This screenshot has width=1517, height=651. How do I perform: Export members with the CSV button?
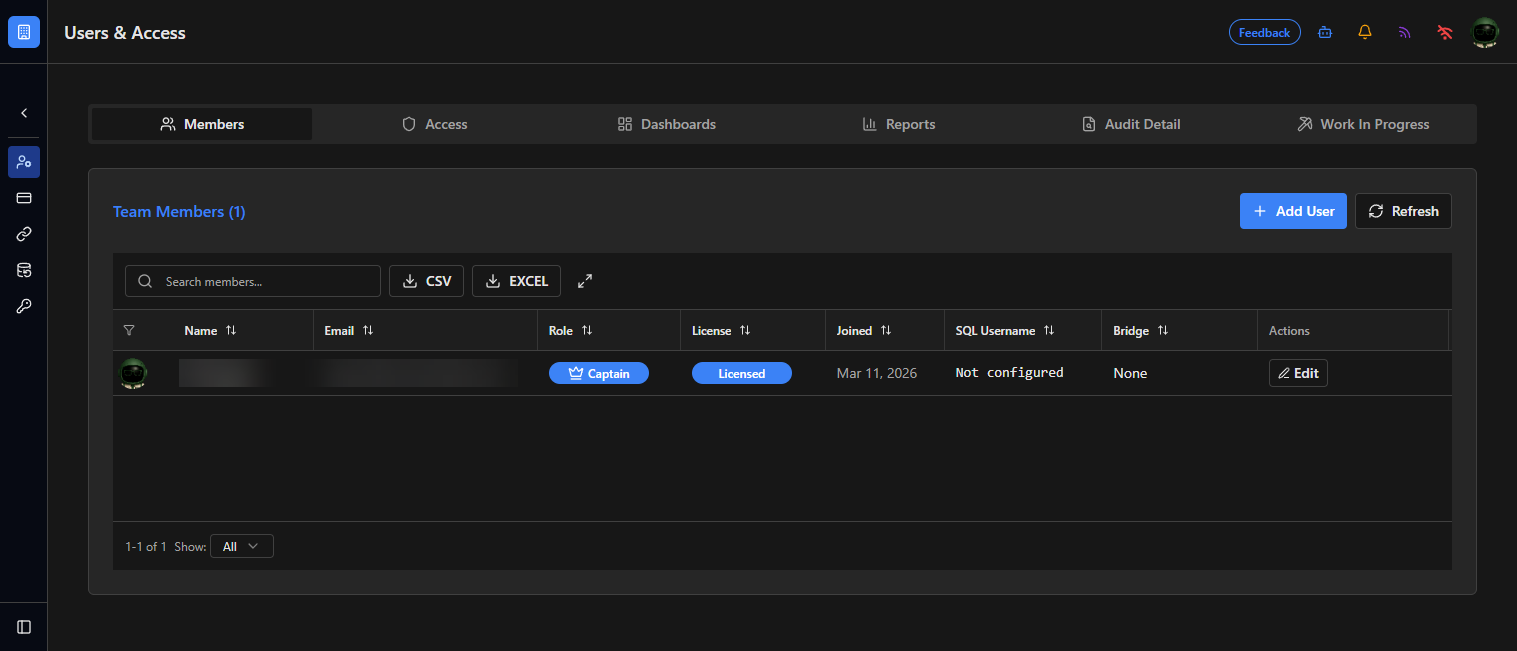pyautogui.click(x=426, y=281)
